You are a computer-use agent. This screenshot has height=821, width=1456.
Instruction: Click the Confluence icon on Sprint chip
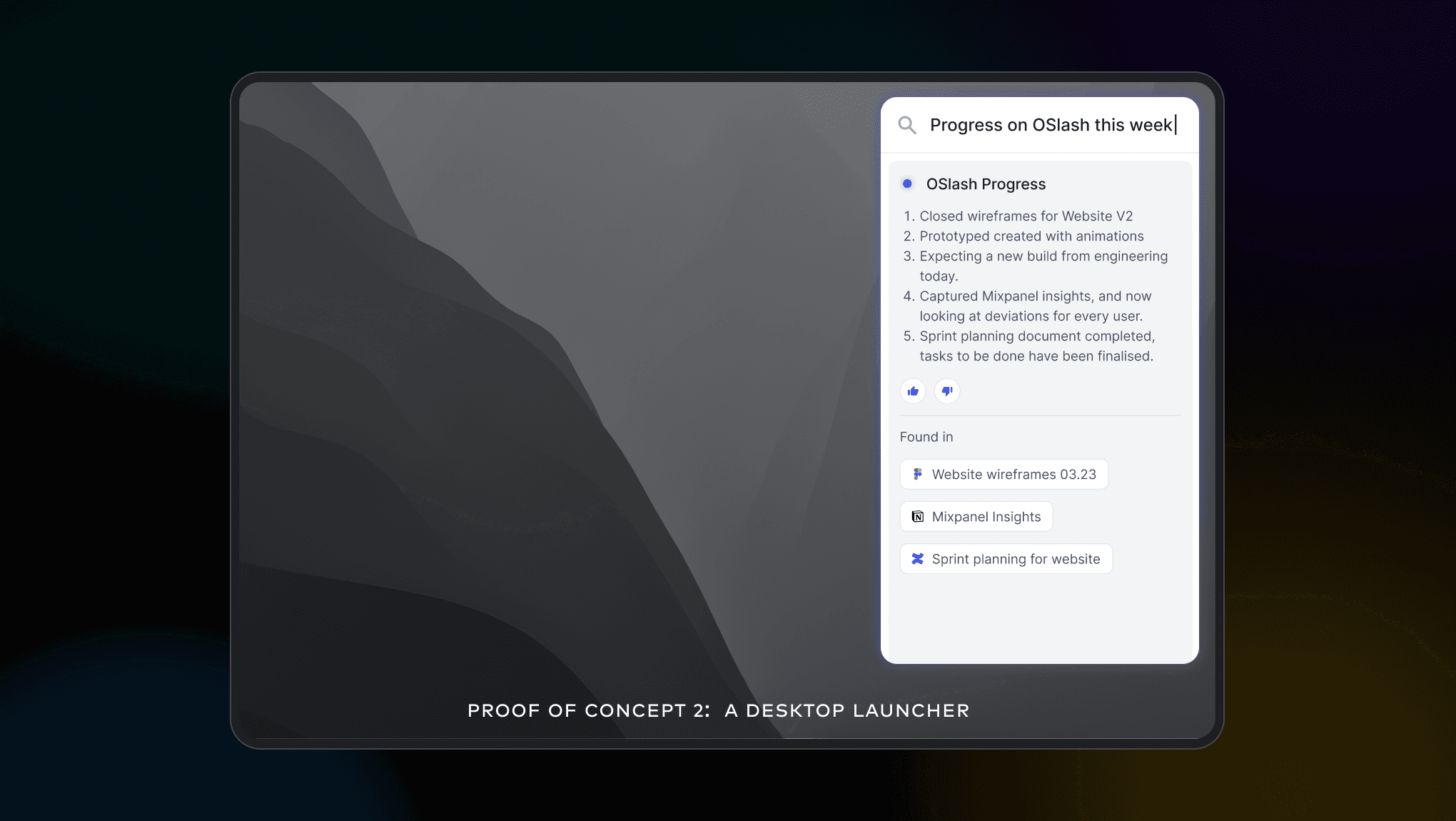tap(918, 558)
